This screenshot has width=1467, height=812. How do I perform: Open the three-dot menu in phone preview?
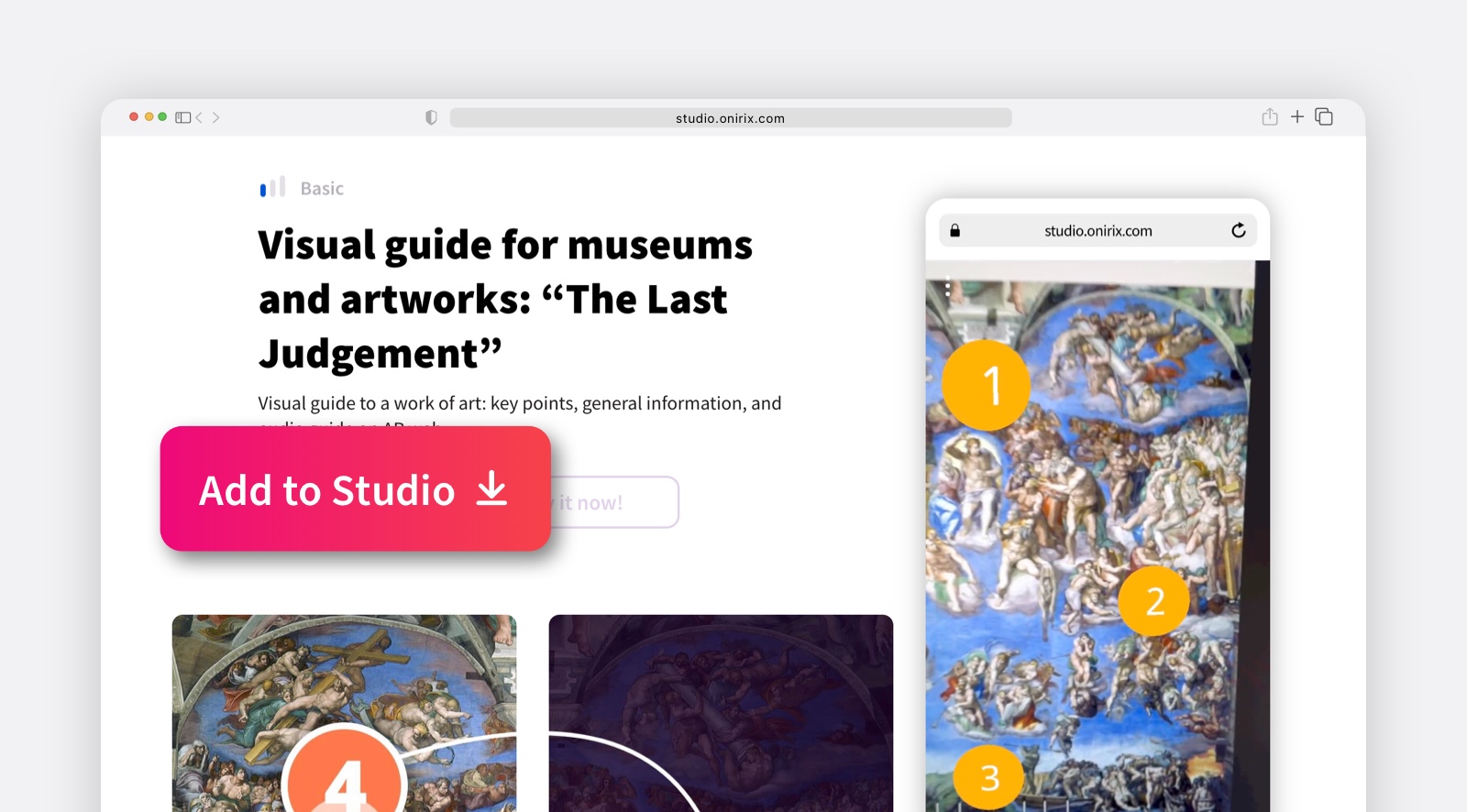tap(947, 290)
